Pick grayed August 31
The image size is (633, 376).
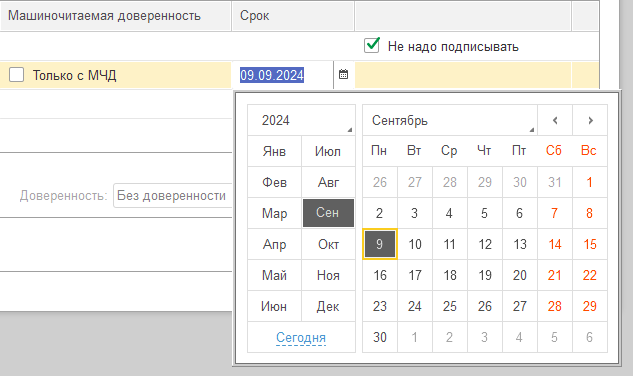point(555,182)
